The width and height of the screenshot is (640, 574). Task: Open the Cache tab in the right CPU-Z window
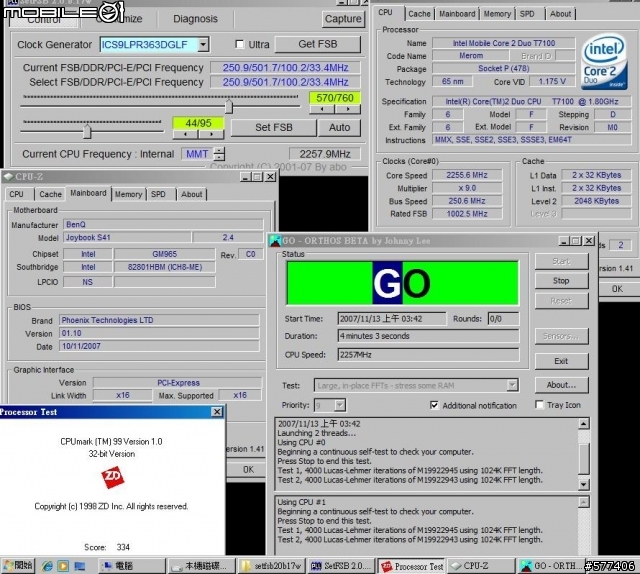pyautogui.click(x=420, y=14)
